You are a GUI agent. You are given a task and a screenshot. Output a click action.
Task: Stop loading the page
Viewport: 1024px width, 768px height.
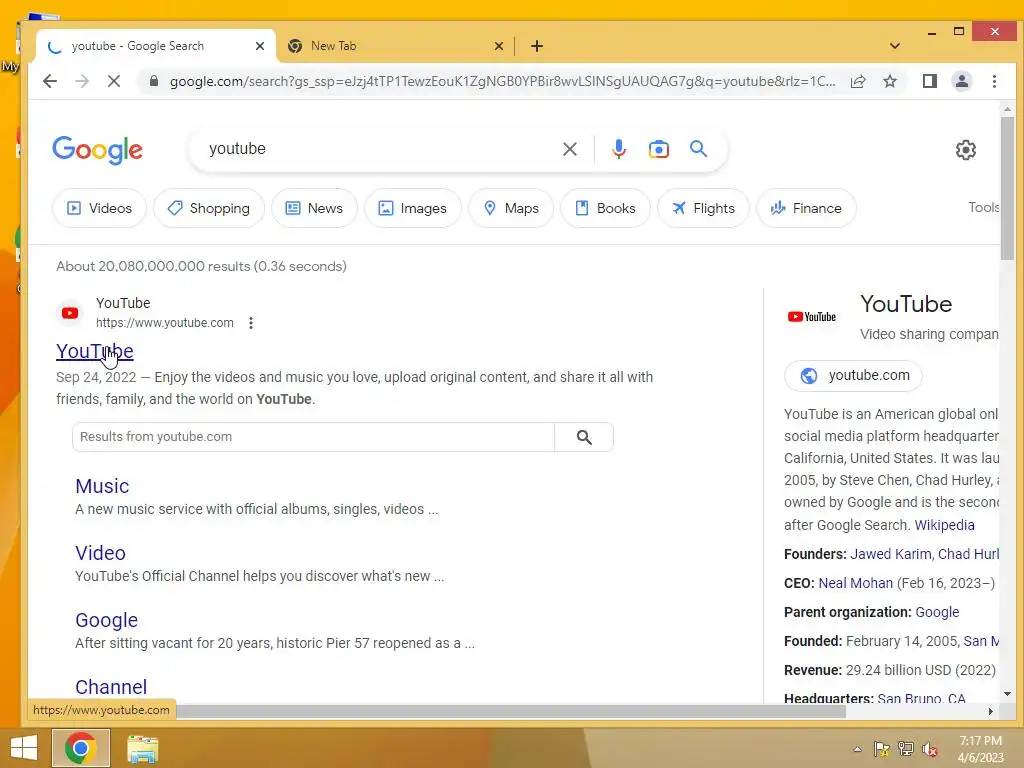click(x=114, y=81)
